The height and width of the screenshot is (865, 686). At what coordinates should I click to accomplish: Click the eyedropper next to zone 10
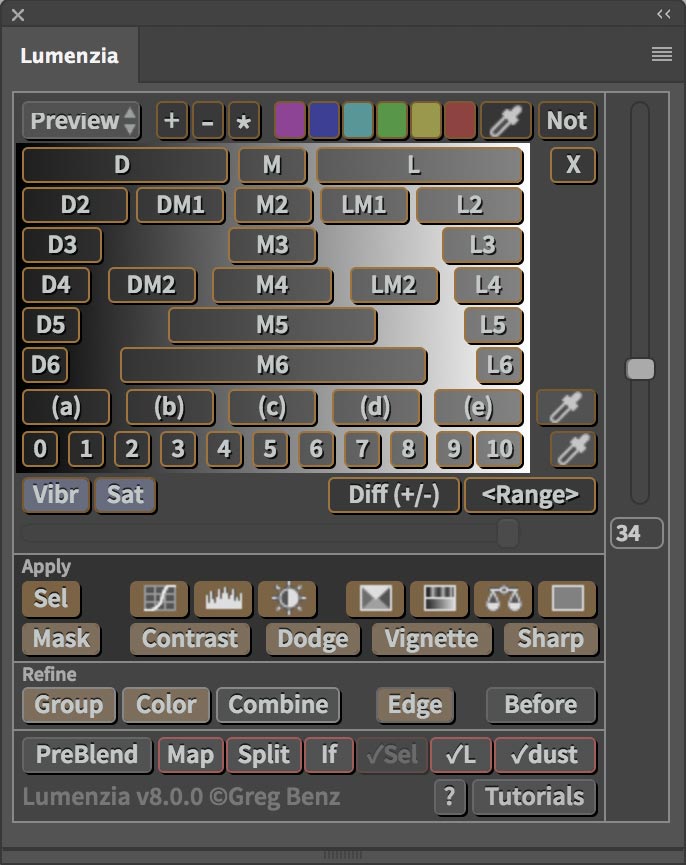click(x=573, y=448)
